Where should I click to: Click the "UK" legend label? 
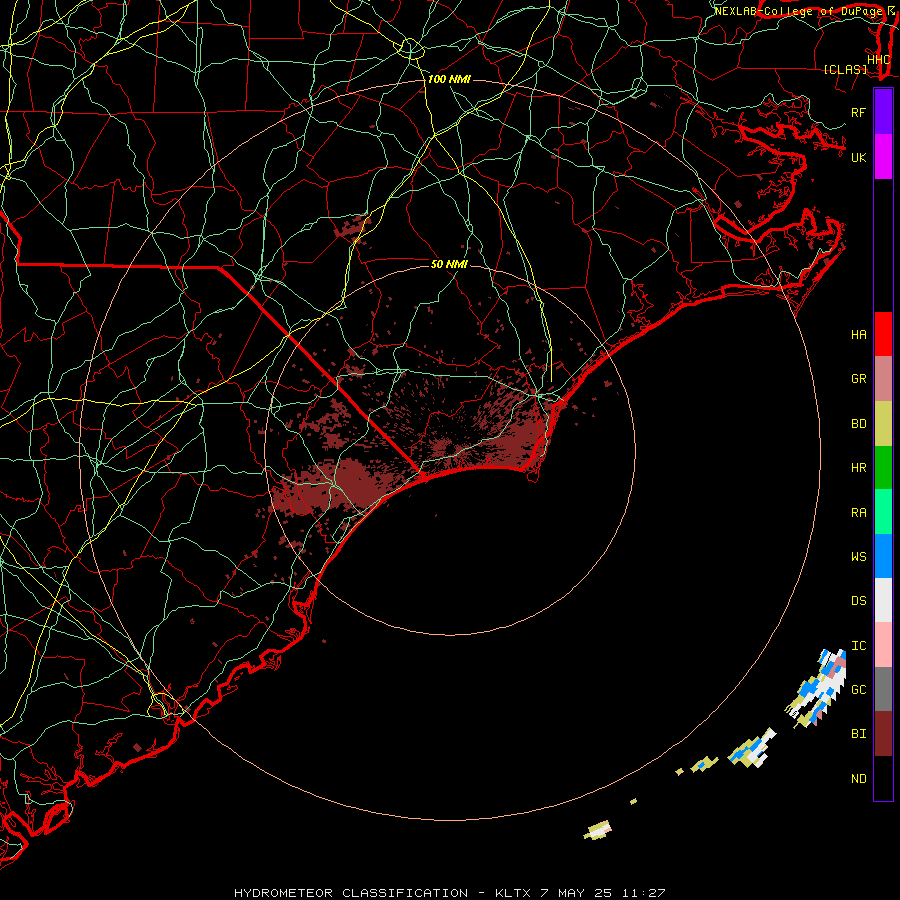(858, 157)
